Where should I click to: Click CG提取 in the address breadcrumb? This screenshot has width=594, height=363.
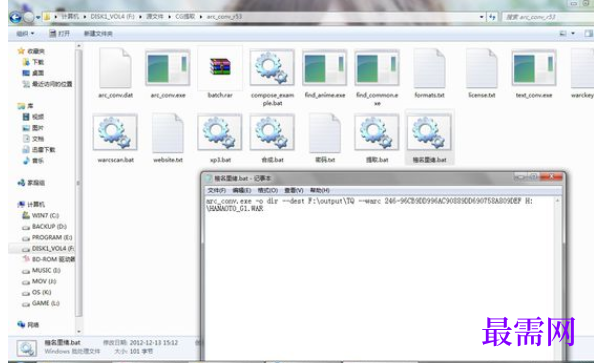185,17
